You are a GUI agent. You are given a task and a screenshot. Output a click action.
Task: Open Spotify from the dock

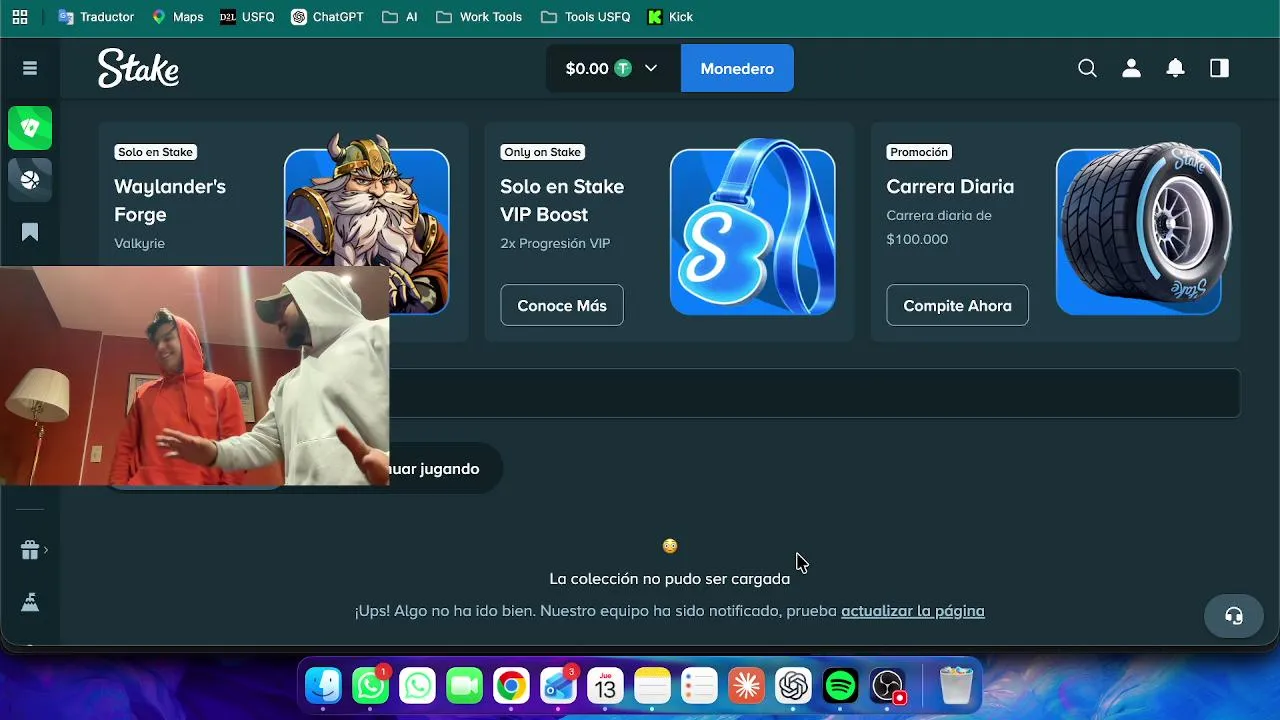(840, 686)
